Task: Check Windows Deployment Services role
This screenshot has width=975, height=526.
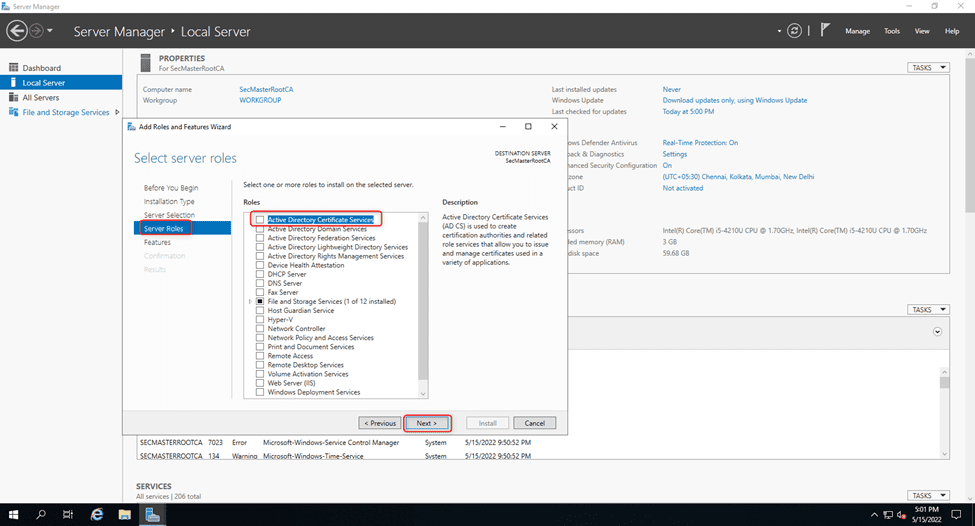Action: click(x=260, y=392)
